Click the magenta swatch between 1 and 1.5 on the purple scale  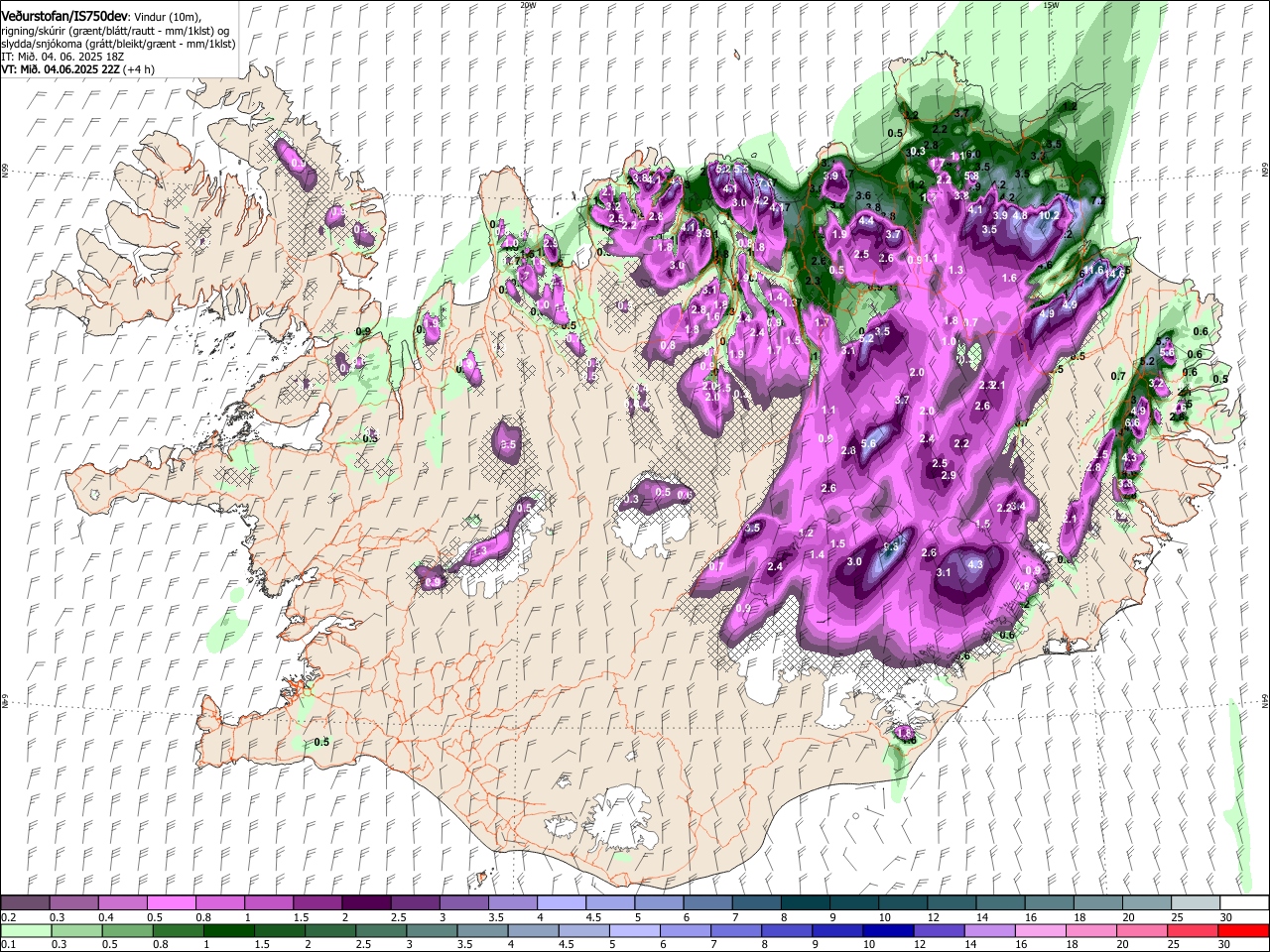(269, 903)
